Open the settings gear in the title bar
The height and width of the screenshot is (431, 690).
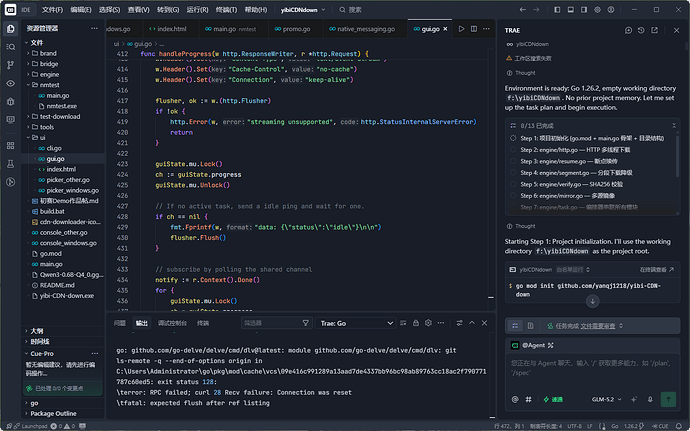point(598,10)
